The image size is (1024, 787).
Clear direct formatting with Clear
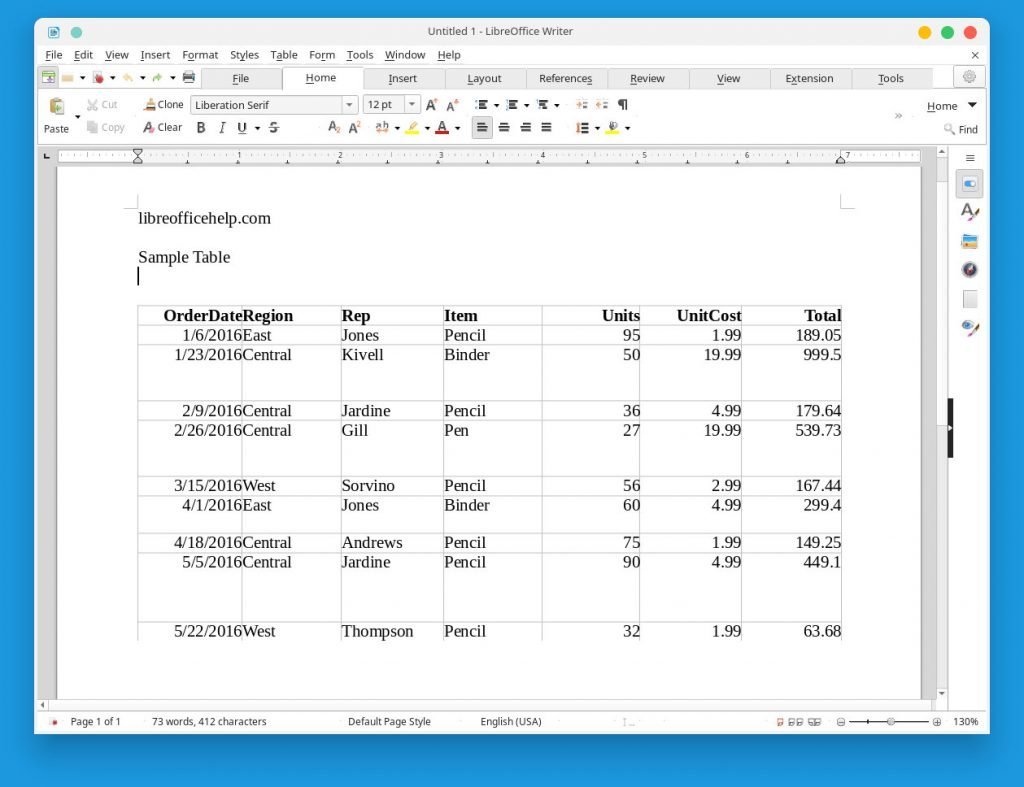click(163, 127)
